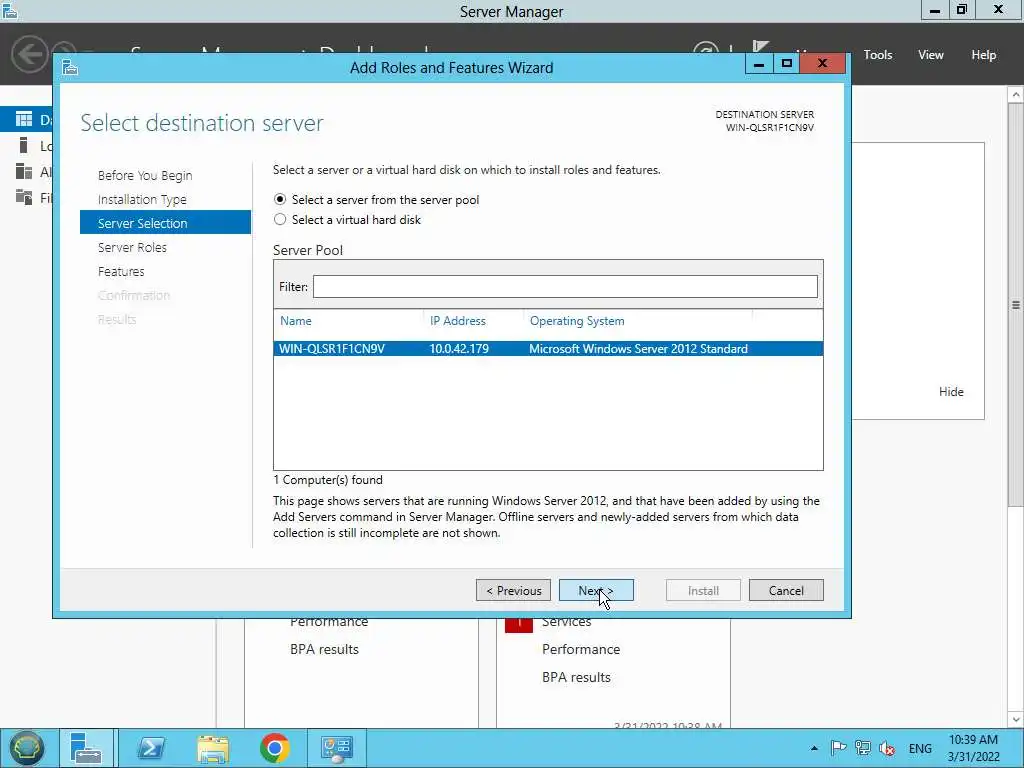Click Server Manager title bar app icon
The height and width of the screenshot is (768, 1024).
(x=9, y=10)
